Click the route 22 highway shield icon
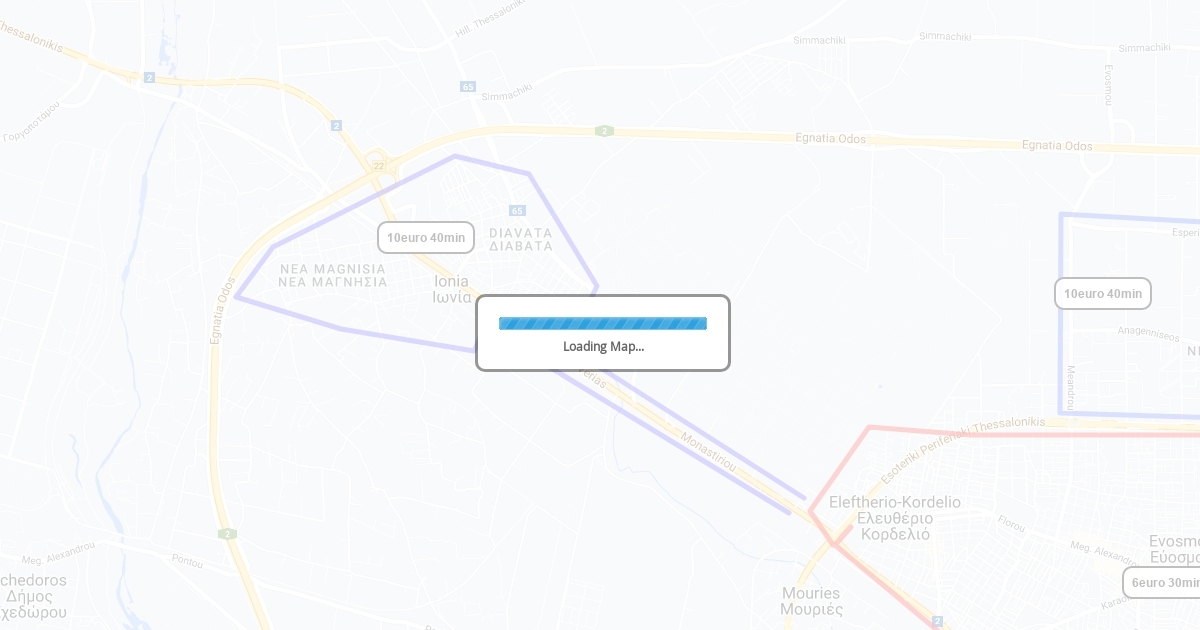The width and height of the screenshot is (1200, 630). (x=378, y=165)
